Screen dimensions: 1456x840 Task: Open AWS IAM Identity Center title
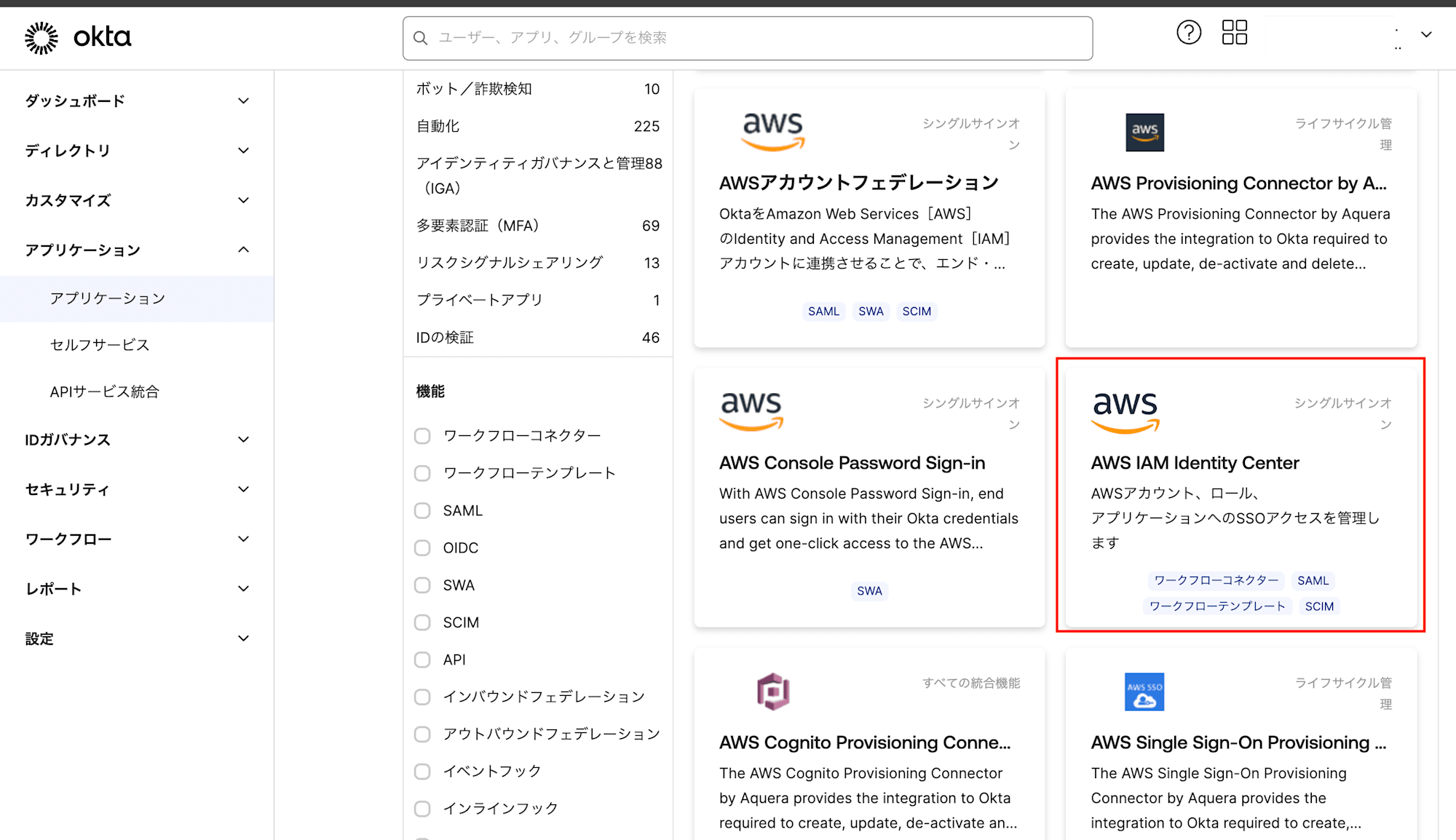pos(1195,463)
